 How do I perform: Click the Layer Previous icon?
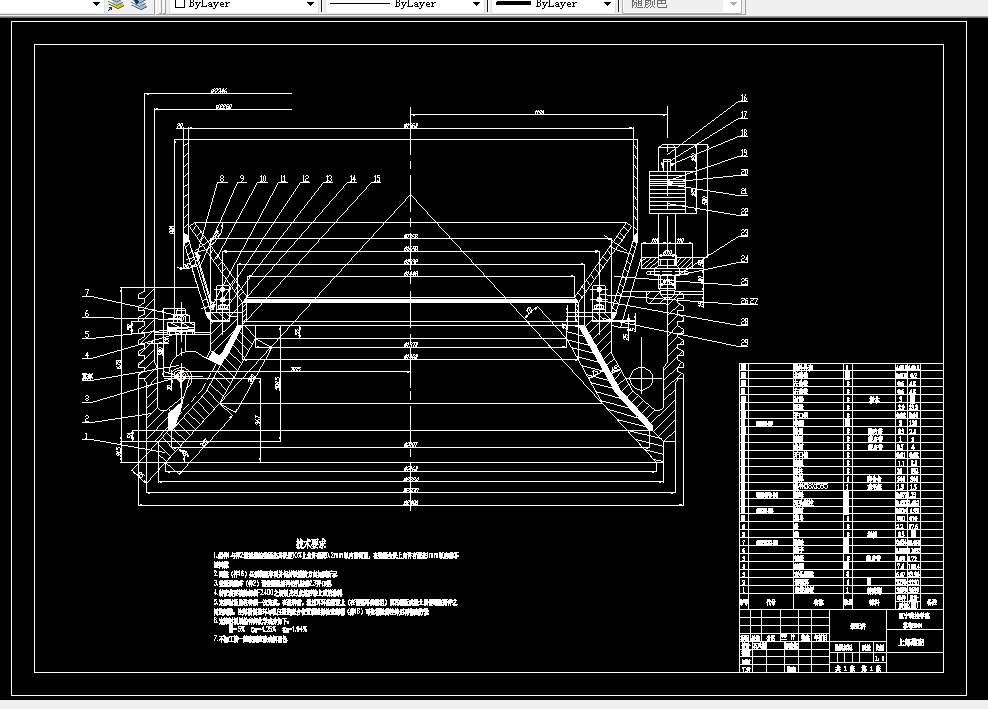pyautogui.click(x=139, y=5)
